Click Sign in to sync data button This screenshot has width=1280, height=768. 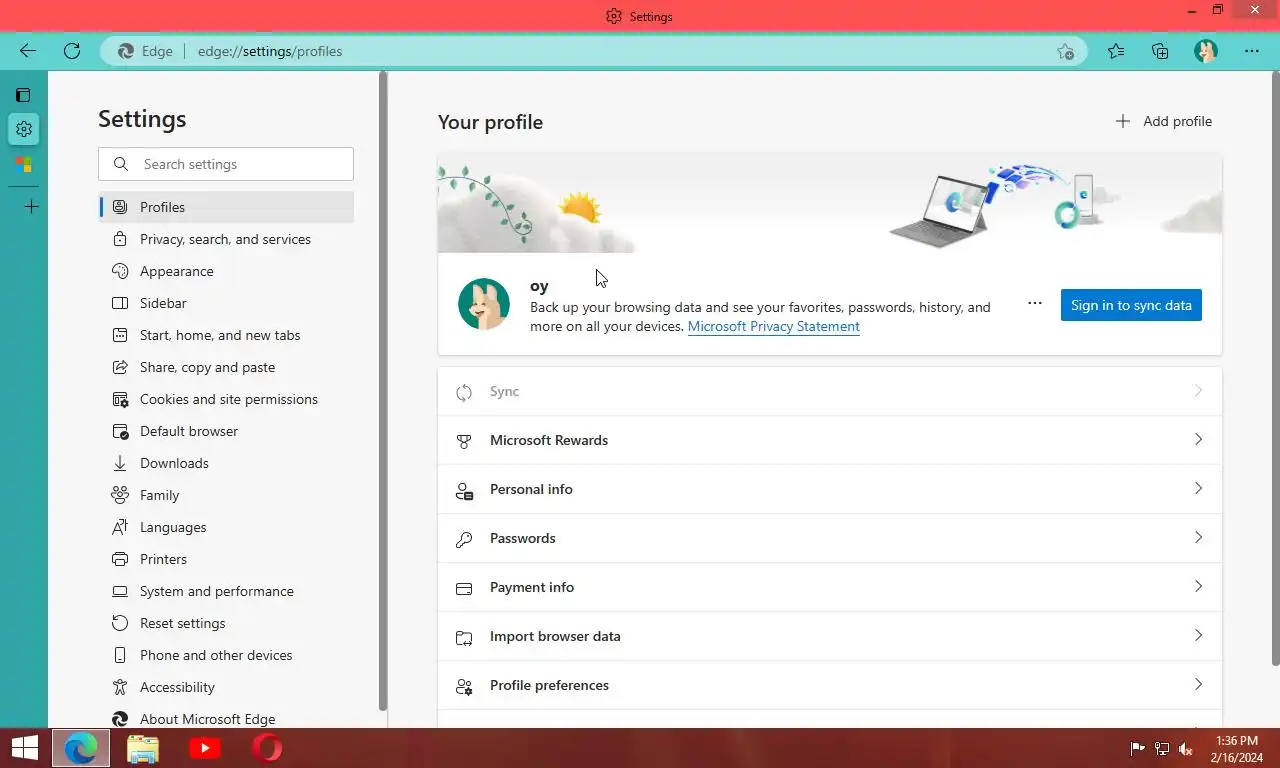point(1131,305)
